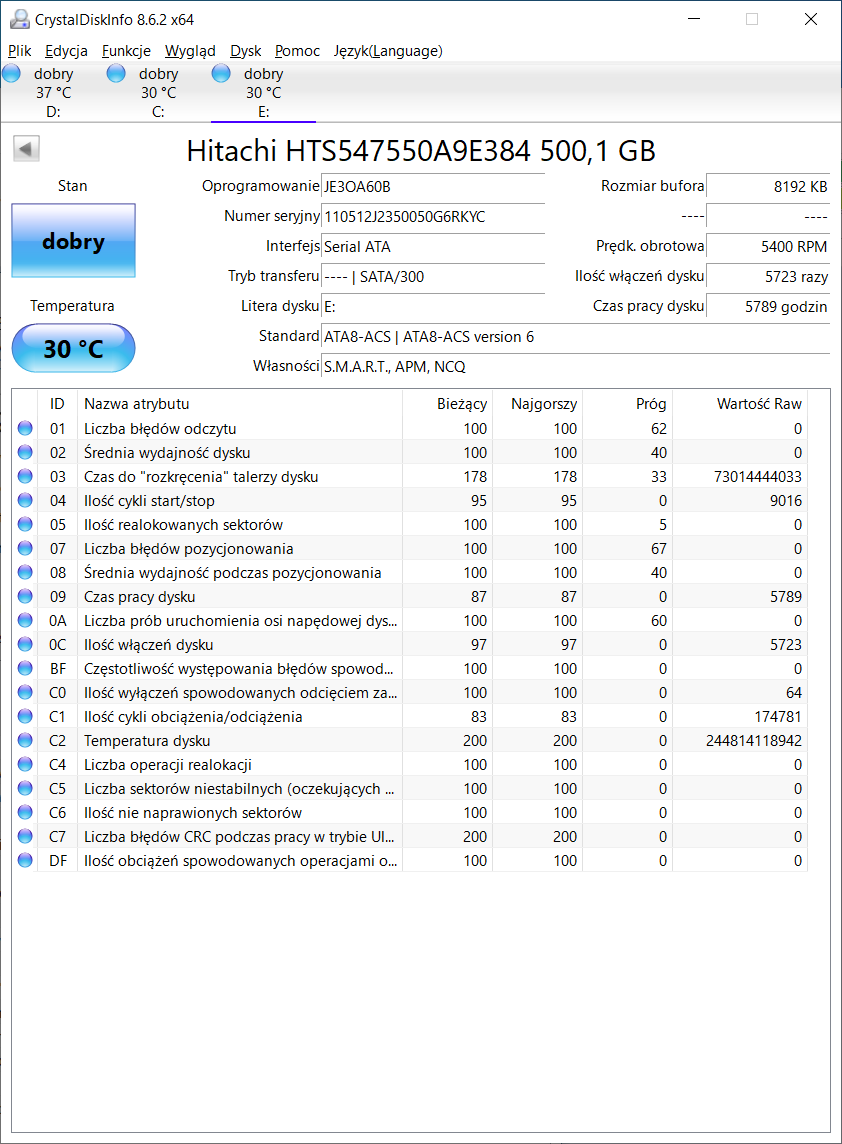
Task: Click status orb of attribute C2 row
Action: (25, 741)
